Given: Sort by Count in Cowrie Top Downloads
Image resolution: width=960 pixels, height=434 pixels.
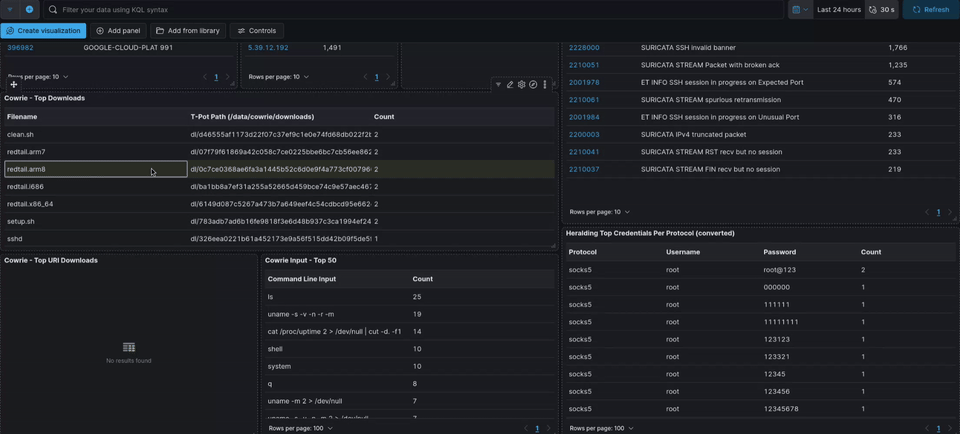Looking at the screenshot, I should click(x=384, y=117).
